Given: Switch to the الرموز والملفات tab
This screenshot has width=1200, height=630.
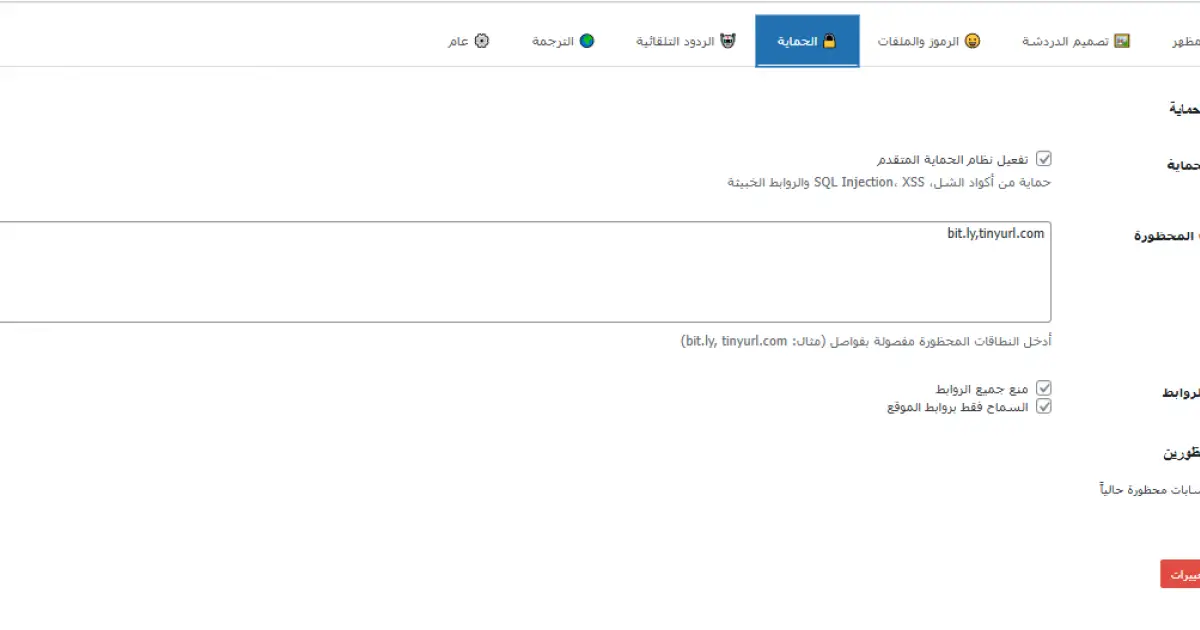Looking at the screenshot, I should (929, 41).
